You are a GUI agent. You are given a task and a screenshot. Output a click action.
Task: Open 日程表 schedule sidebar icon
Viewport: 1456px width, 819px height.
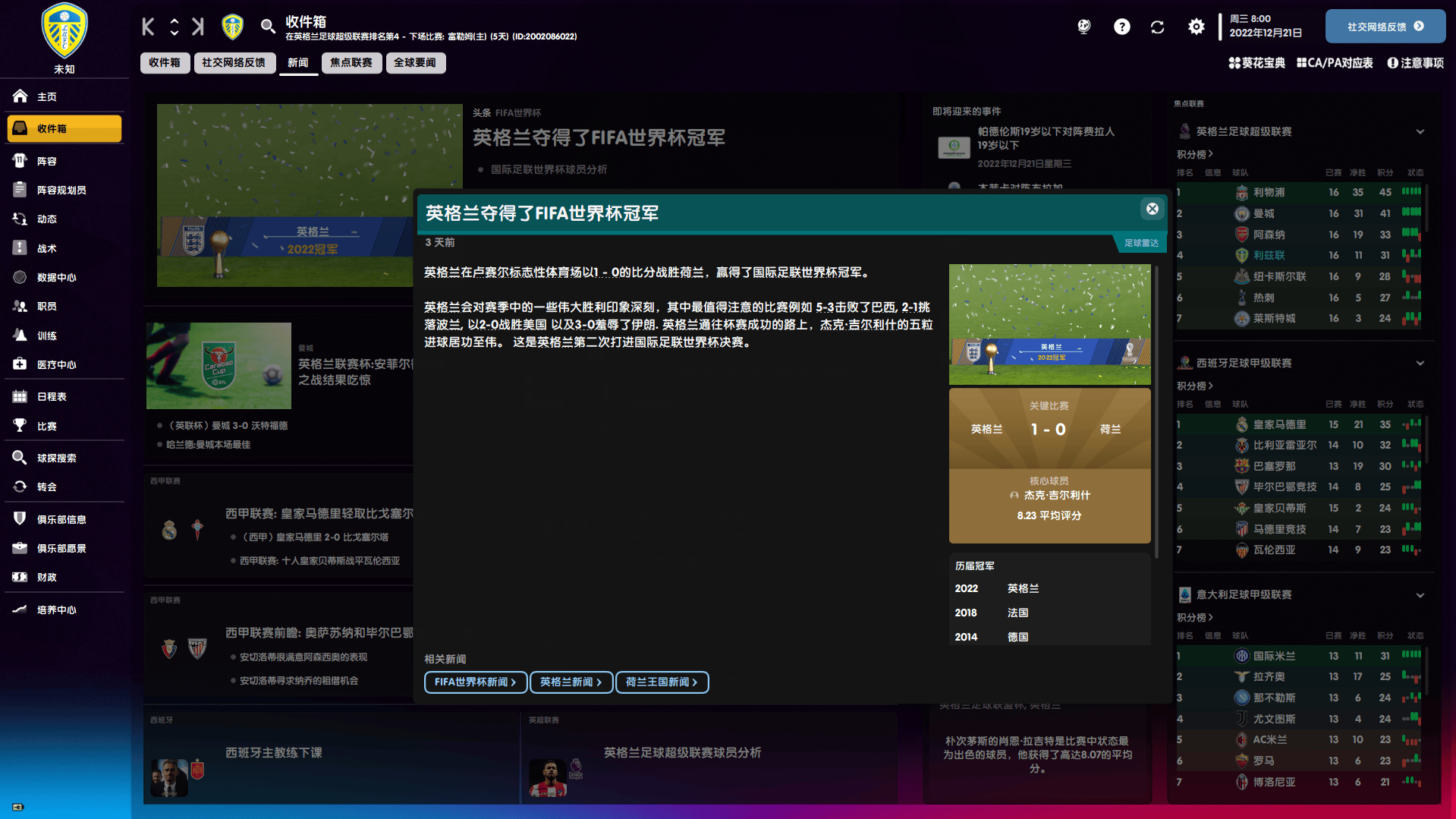[20, 396]
